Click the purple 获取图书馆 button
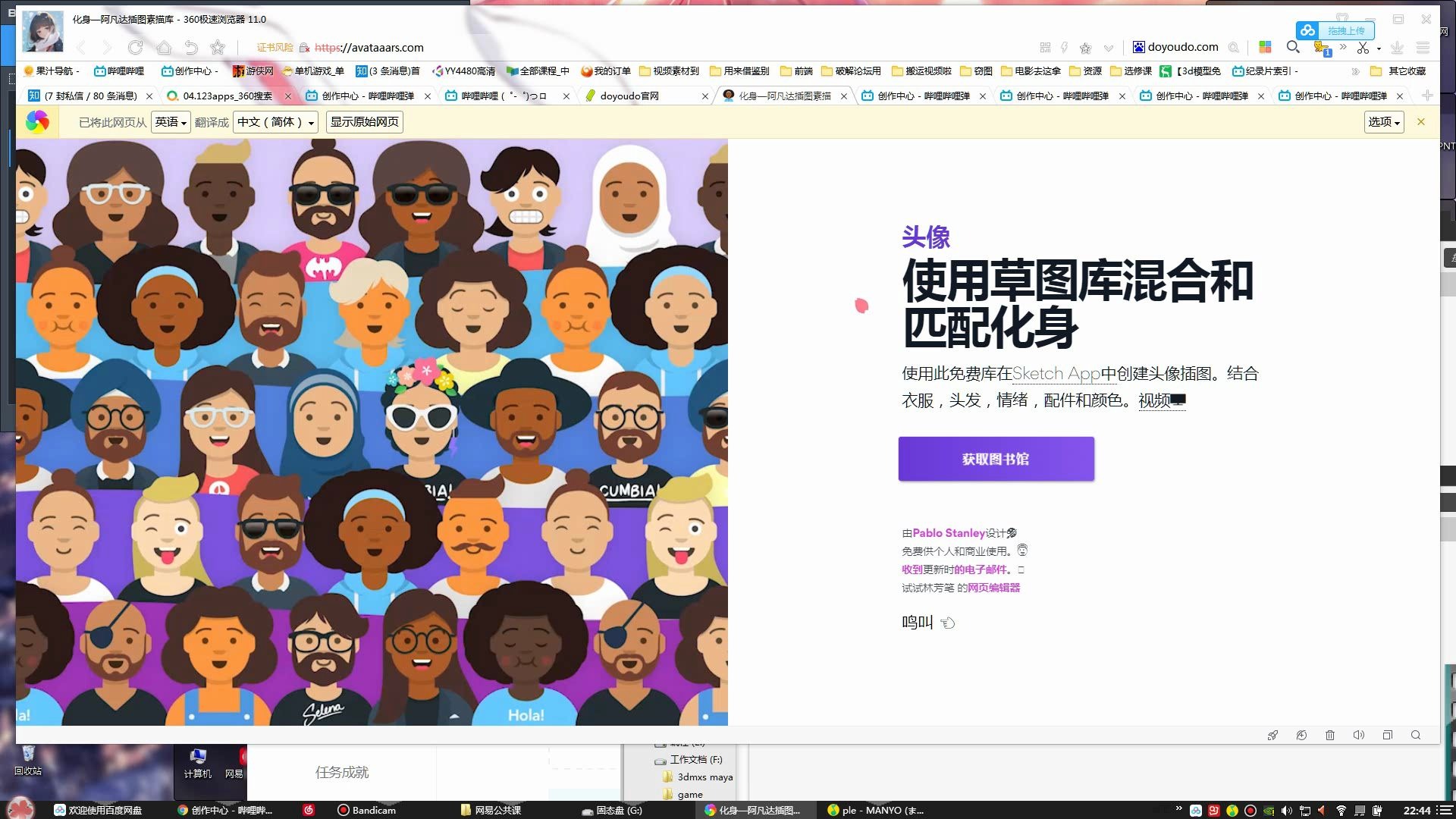Image resolution: width=1456 pixels, height=819 pixels. [x=996, y=459]
